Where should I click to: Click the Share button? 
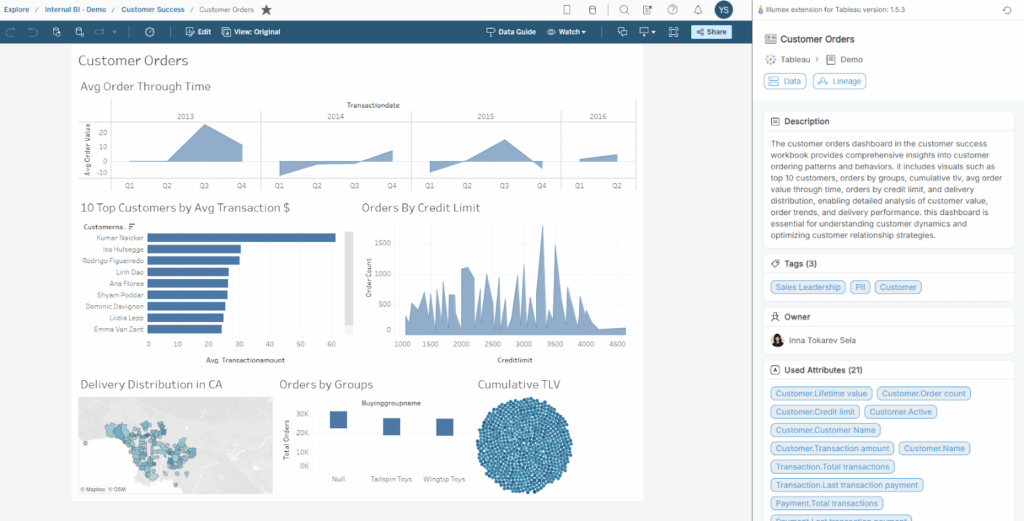pyautogui.click(x=711, y=32)
